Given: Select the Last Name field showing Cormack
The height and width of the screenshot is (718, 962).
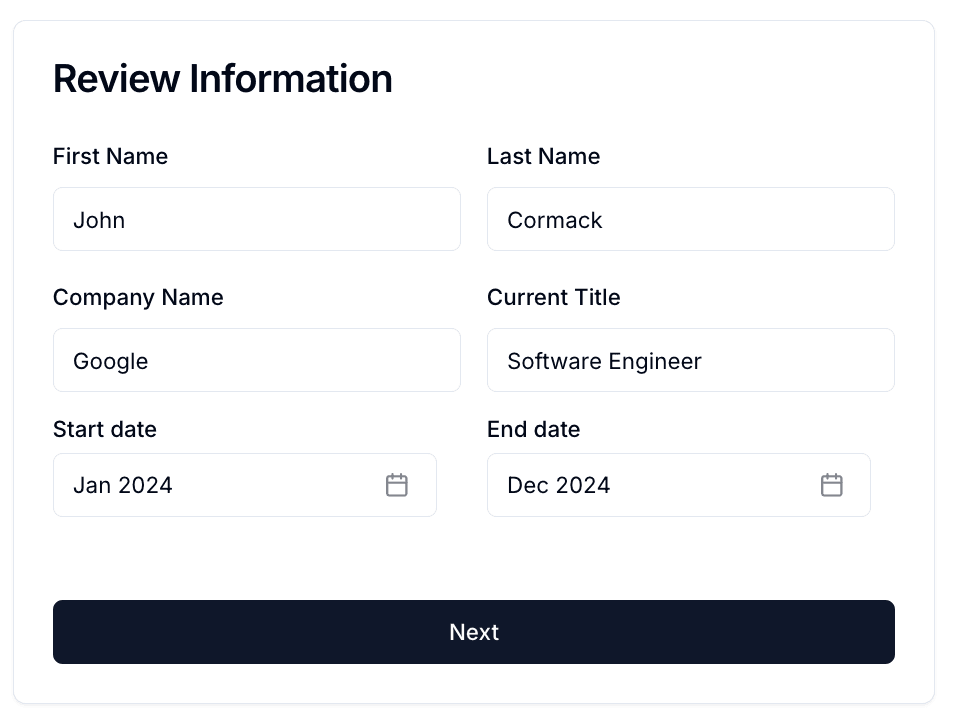Looking at the screenshot, I should click(x=690, y=219).
